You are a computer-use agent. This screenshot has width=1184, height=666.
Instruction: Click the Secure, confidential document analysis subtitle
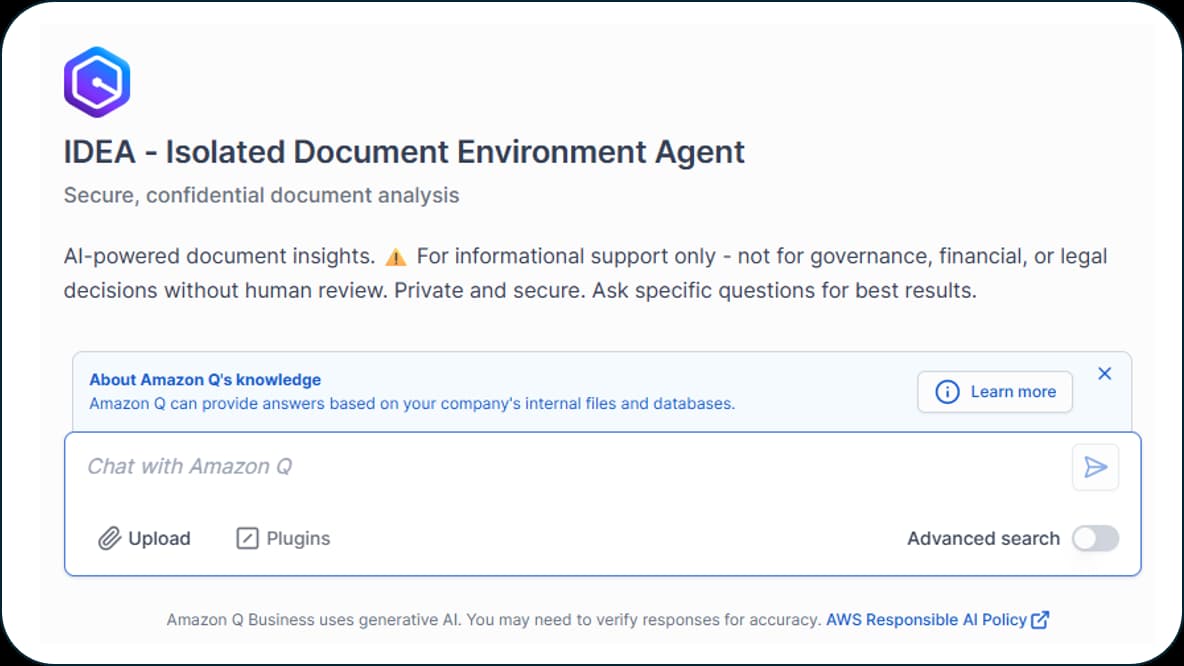pos(261,196)
